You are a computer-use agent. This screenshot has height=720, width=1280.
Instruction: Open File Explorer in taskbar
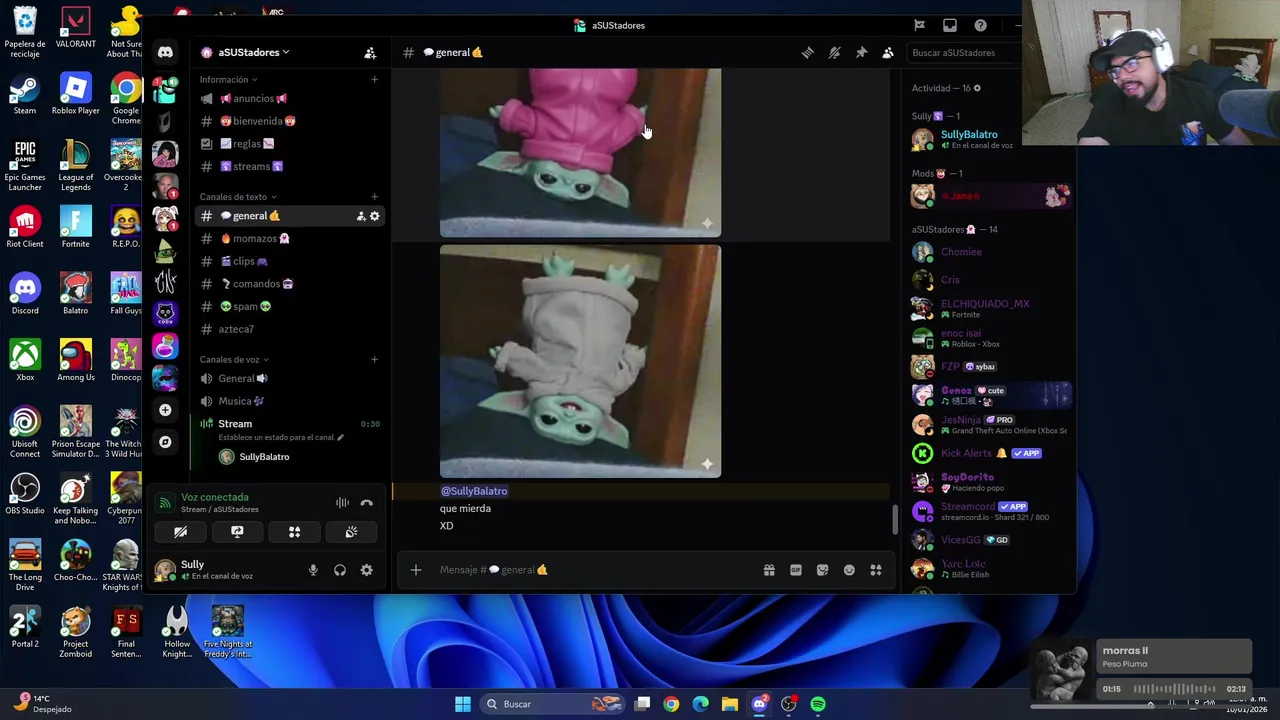(x=730, y=704)
